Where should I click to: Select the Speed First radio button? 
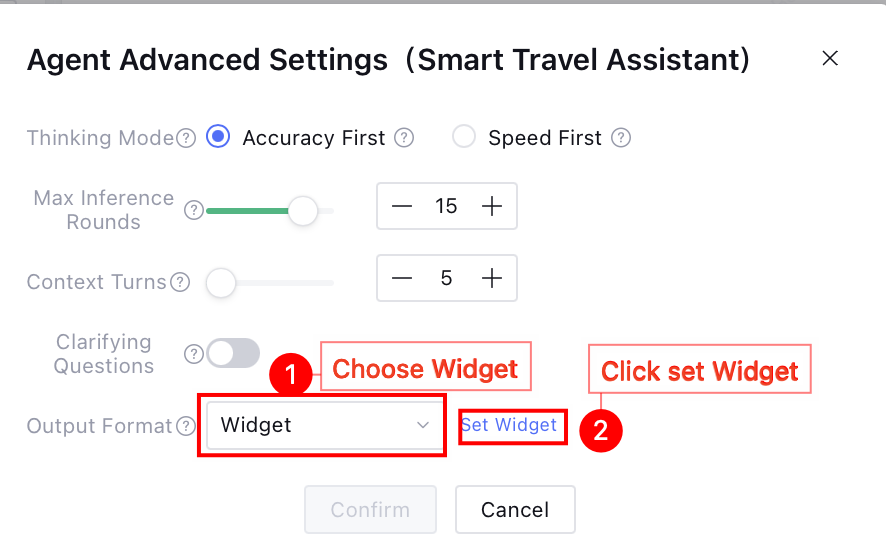(x=464, y=137)
